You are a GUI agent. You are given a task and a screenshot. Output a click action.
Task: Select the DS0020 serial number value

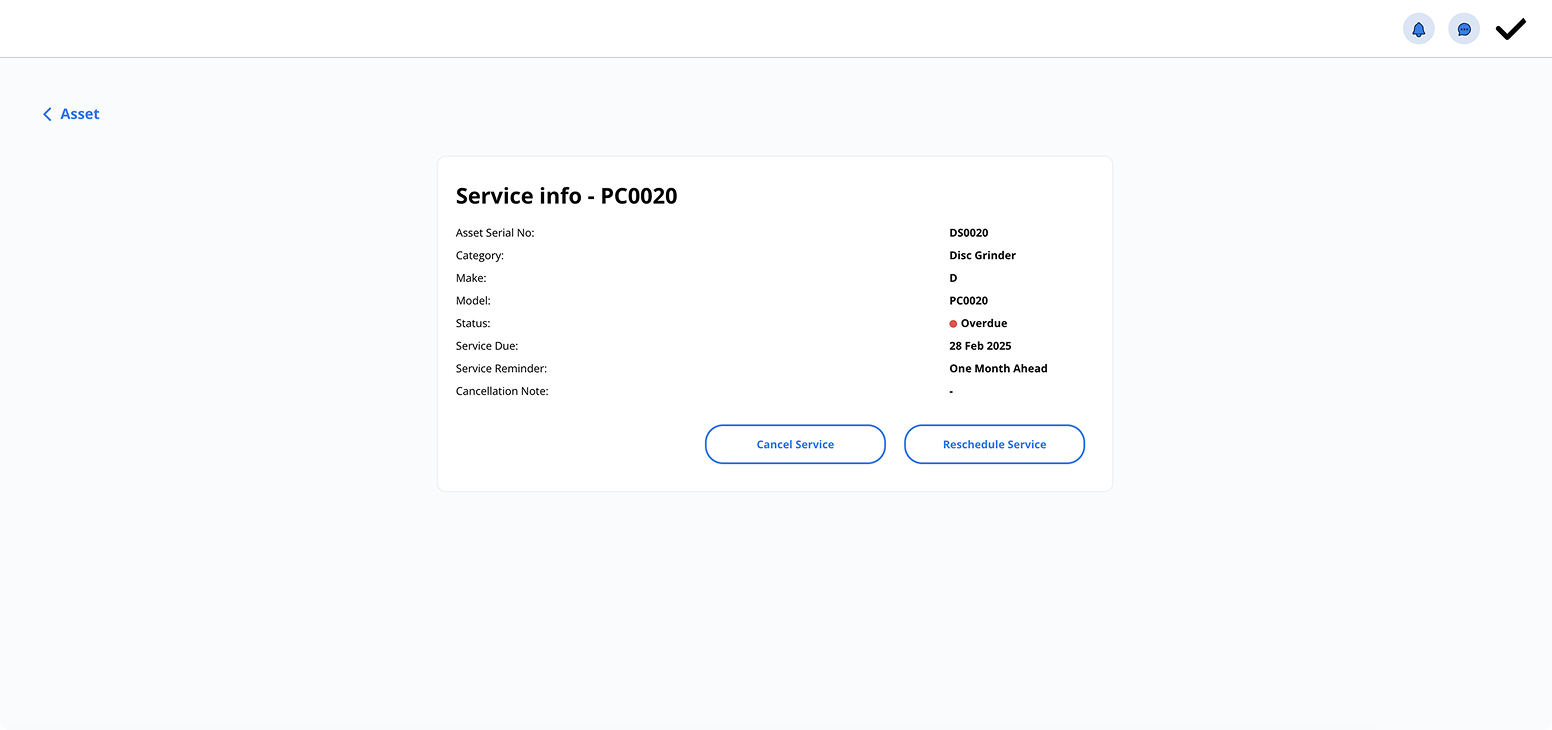pyautogui.click(x=968, y=233)
